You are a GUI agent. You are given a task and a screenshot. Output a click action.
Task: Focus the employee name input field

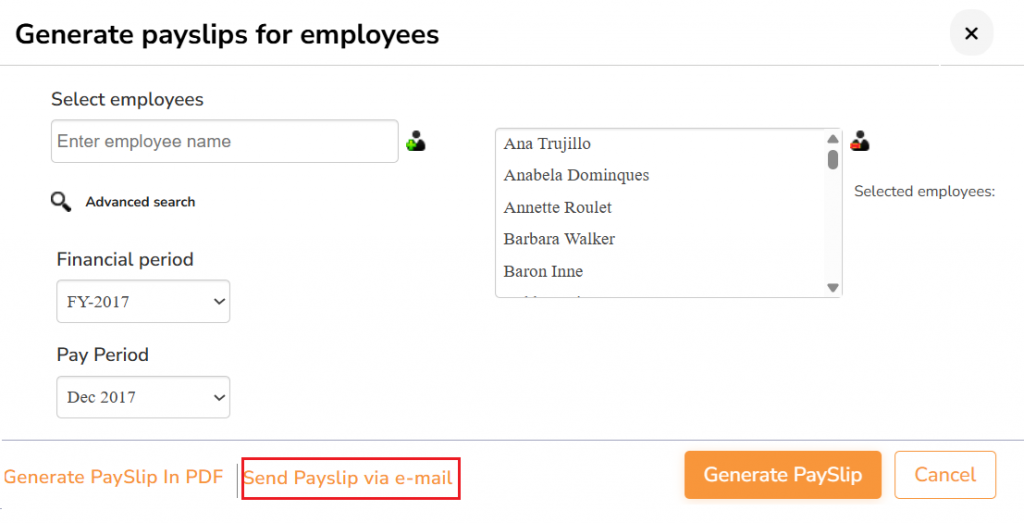[224, 142]
